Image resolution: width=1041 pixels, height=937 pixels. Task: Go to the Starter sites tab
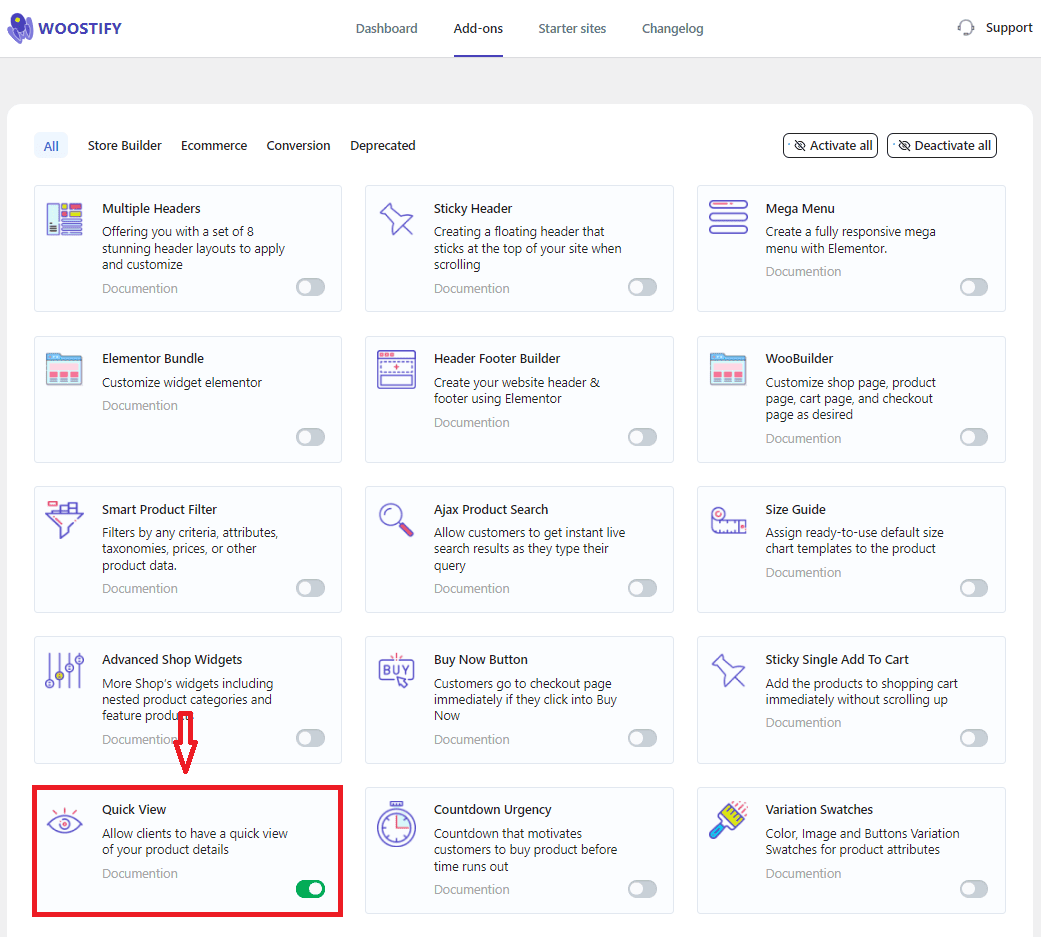572,29
